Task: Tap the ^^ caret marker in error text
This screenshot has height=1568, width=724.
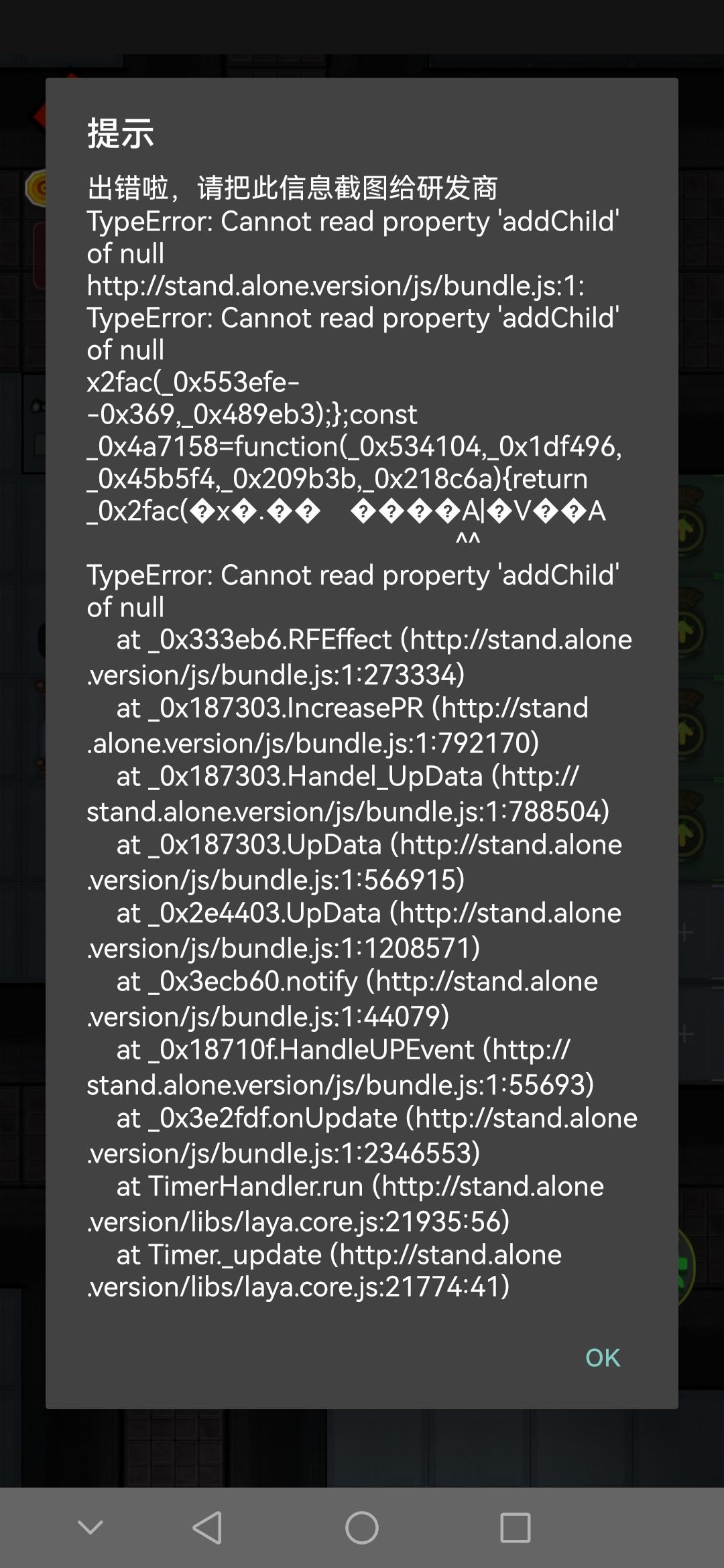Action: pyautogui.click(x=468, y=539)
